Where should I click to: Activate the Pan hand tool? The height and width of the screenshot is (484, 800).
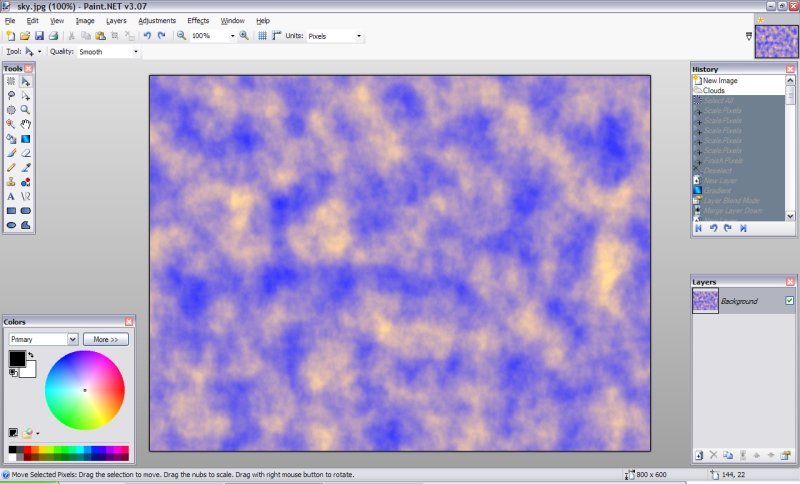pyautogui.click(x=26, y=124)
